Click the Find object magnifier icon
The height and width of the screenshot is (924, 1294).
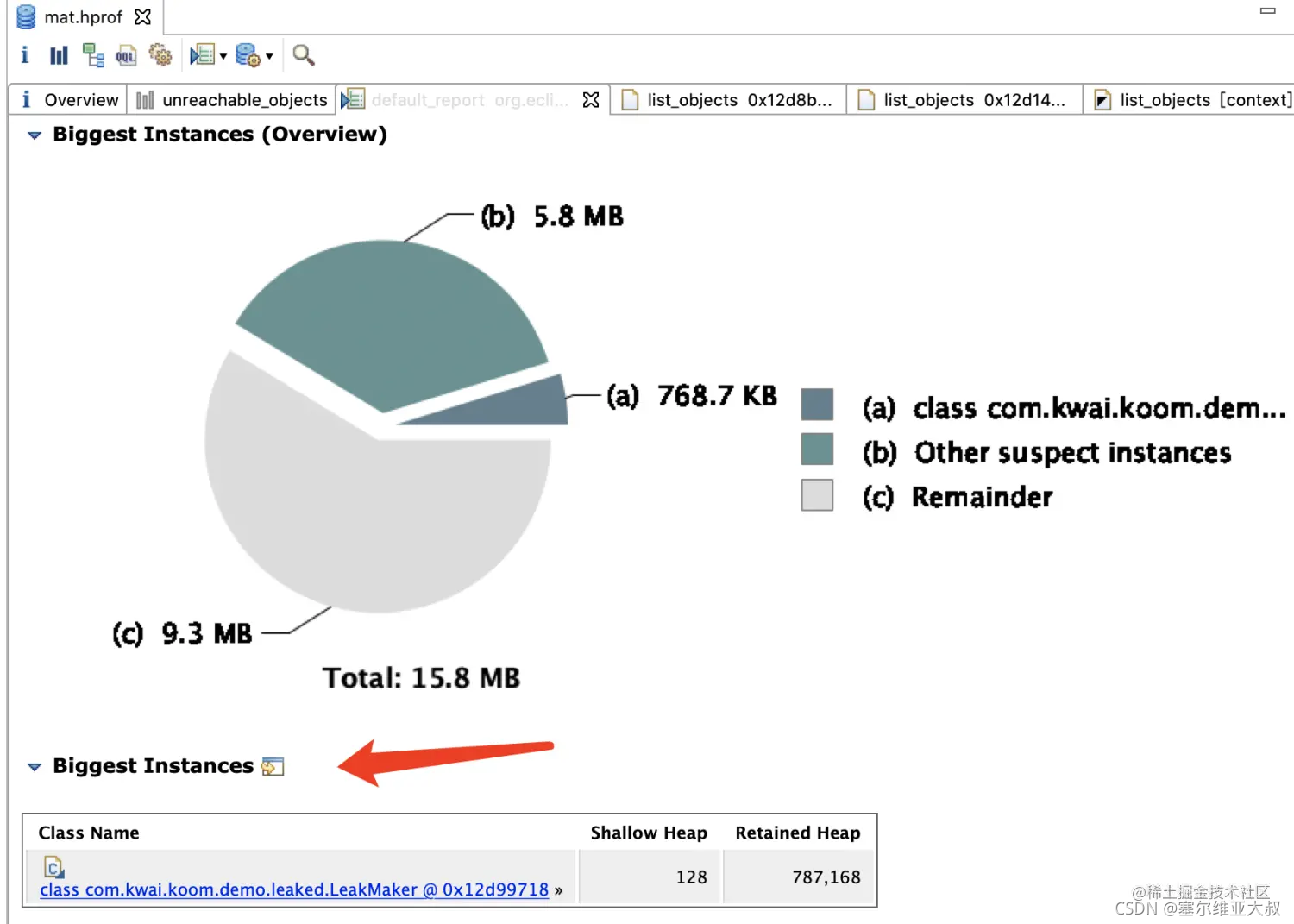(304, 55)
